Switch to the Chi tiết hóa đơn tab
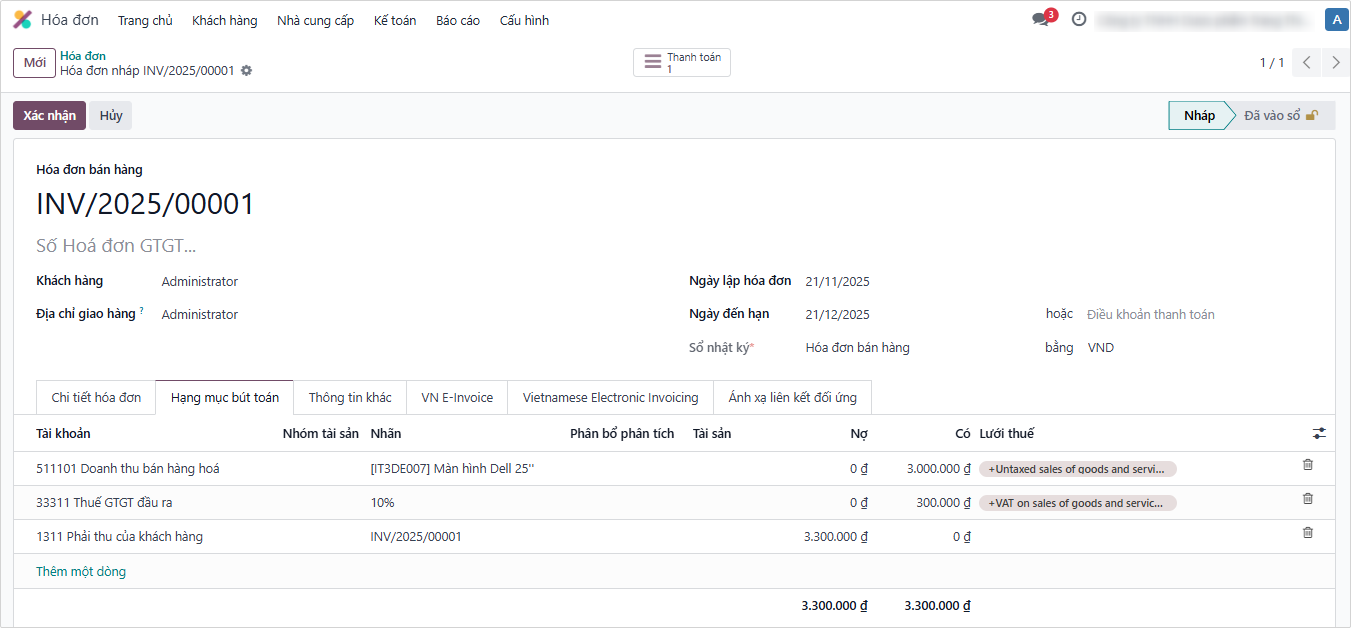The height and width of the screenshot is (628, 1351). [96, 397]
